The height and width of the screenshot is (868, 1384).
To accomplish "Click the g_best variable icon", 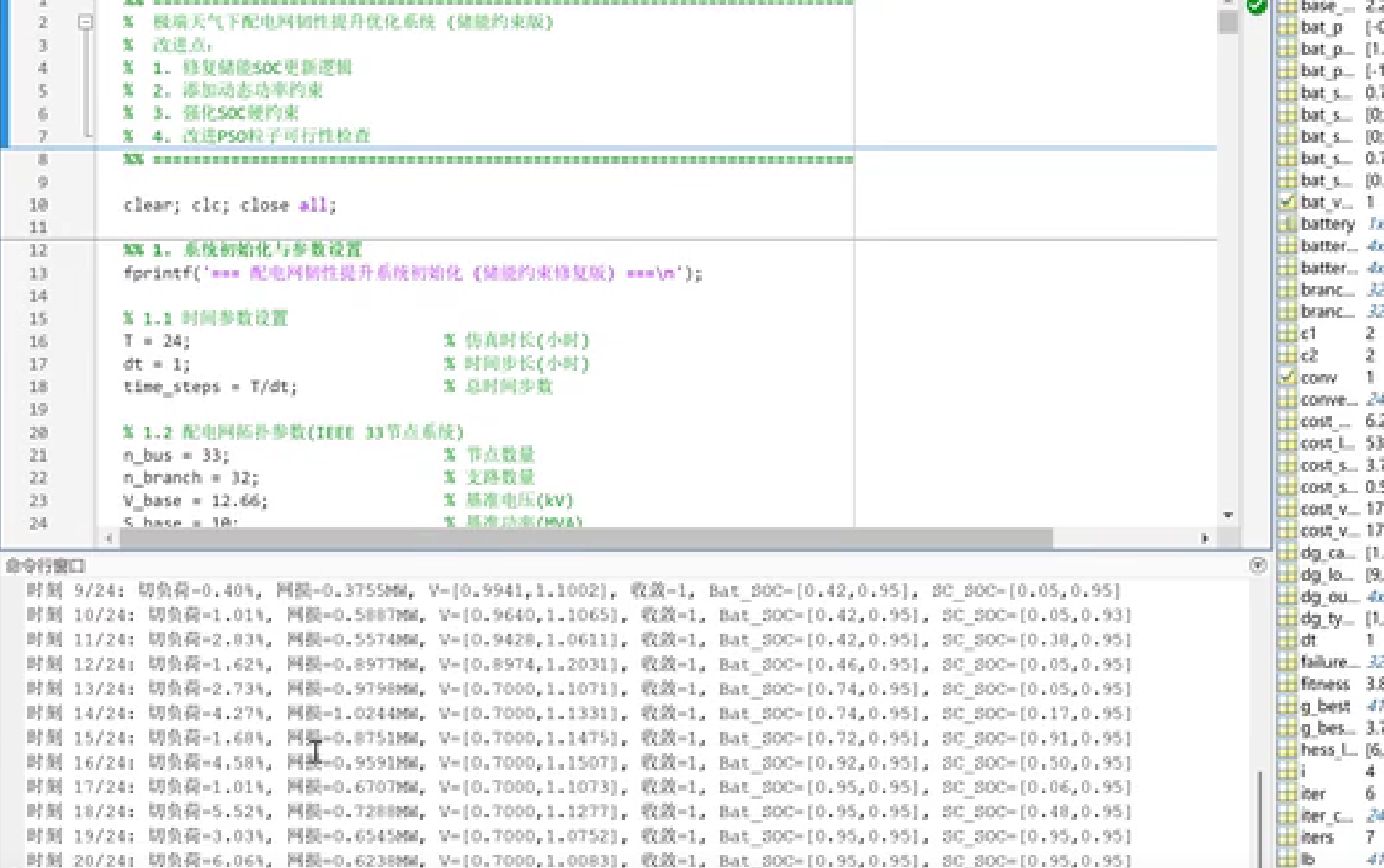I will [x=1286, y=706].
